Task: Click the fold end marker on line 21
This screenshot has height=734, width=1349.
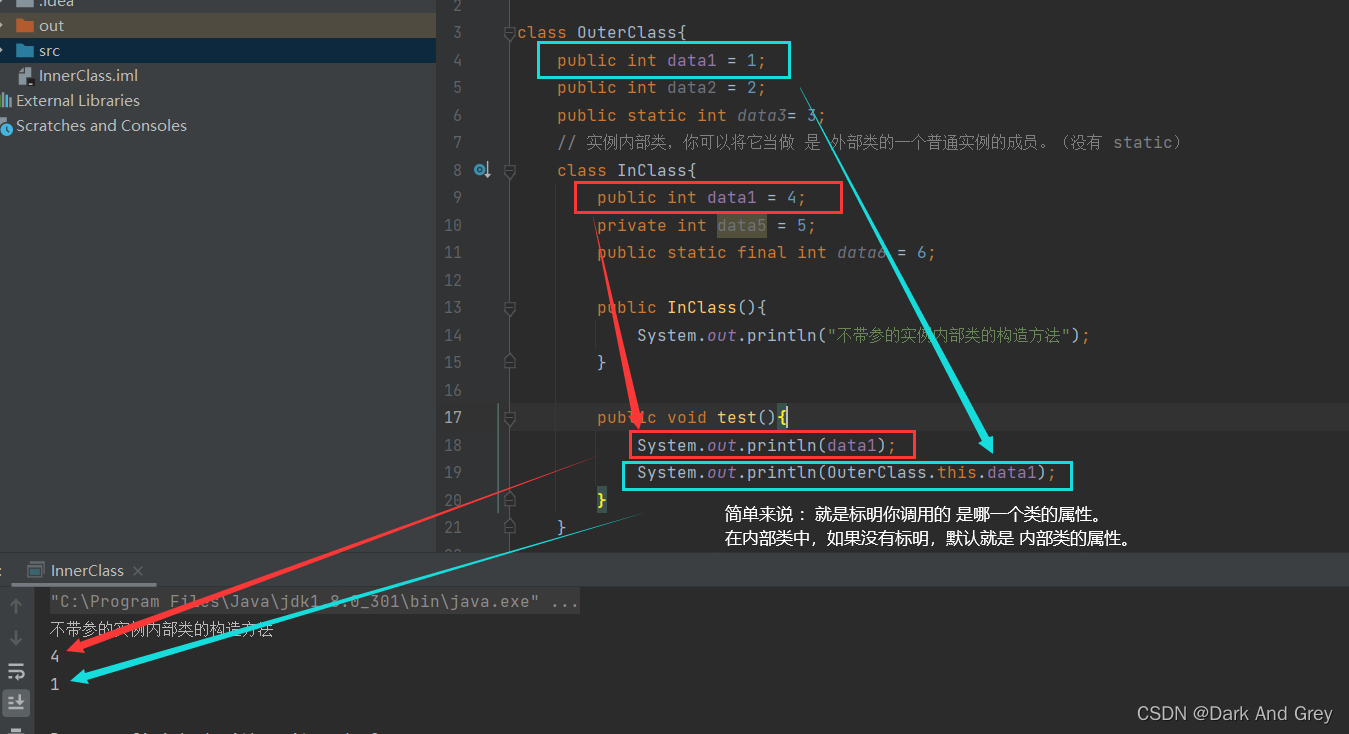Action: pos(510,526)
